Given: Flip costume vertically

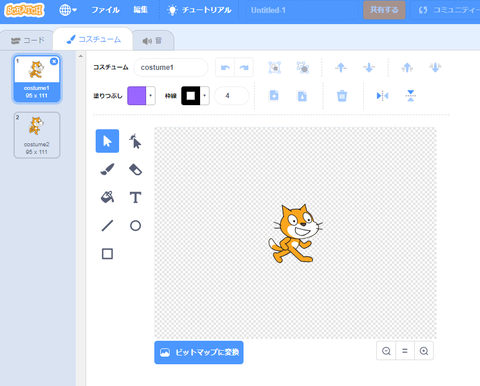Looking at the screenshot, I should [x=411, y=96].
